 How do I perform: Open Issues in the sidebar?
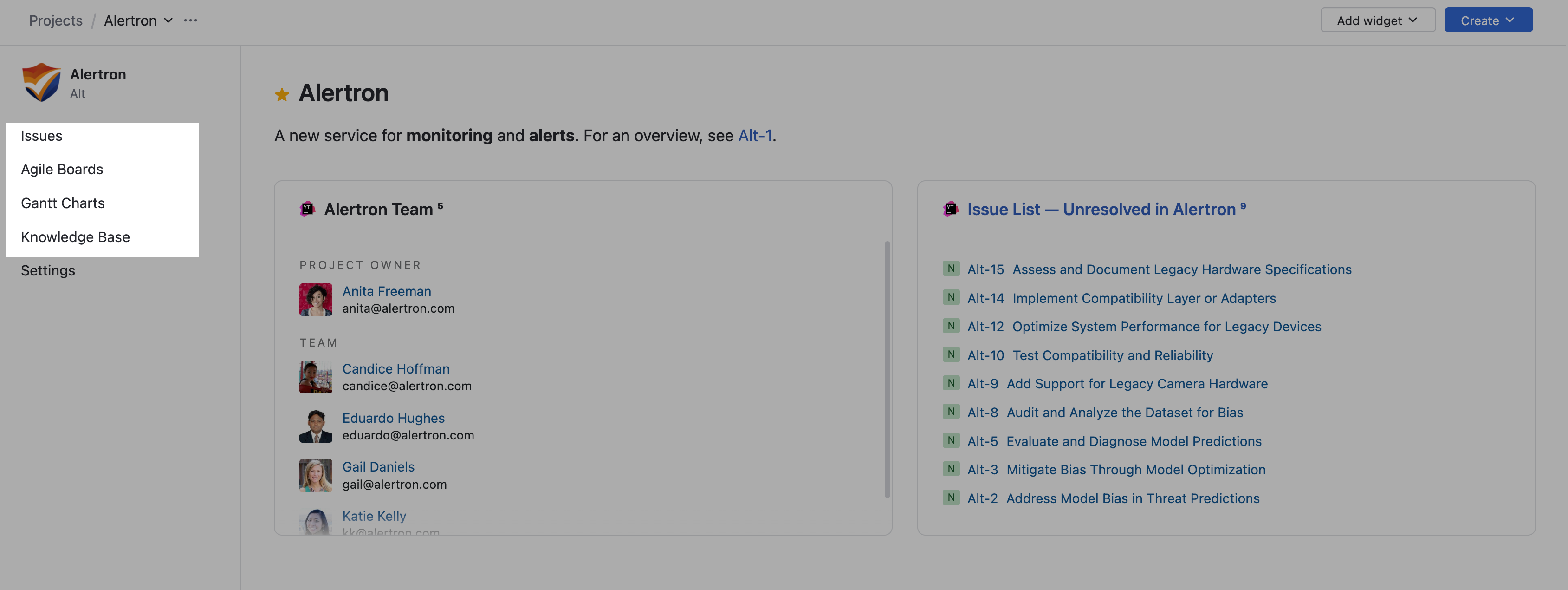41,135
